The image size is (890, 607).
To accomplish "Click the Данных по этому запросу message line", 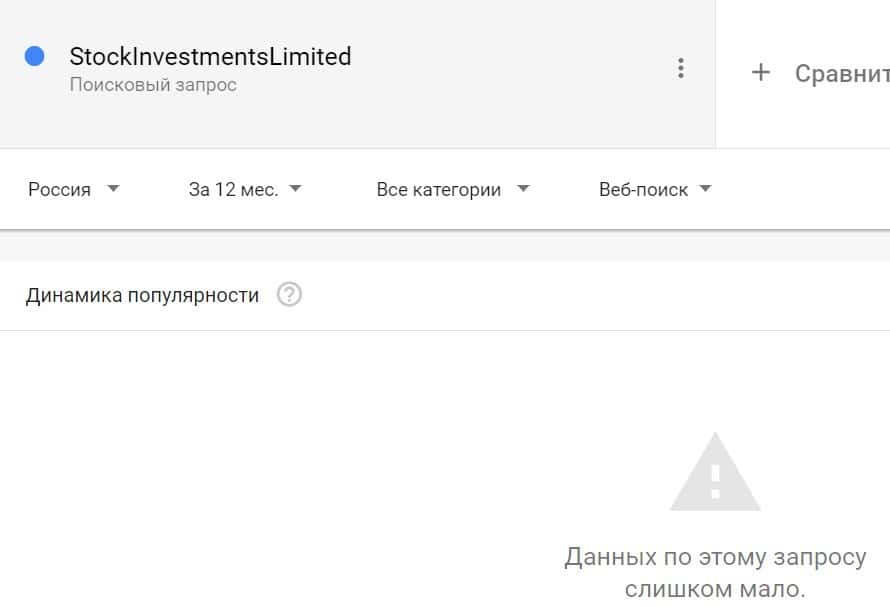I will pos(715,557).
